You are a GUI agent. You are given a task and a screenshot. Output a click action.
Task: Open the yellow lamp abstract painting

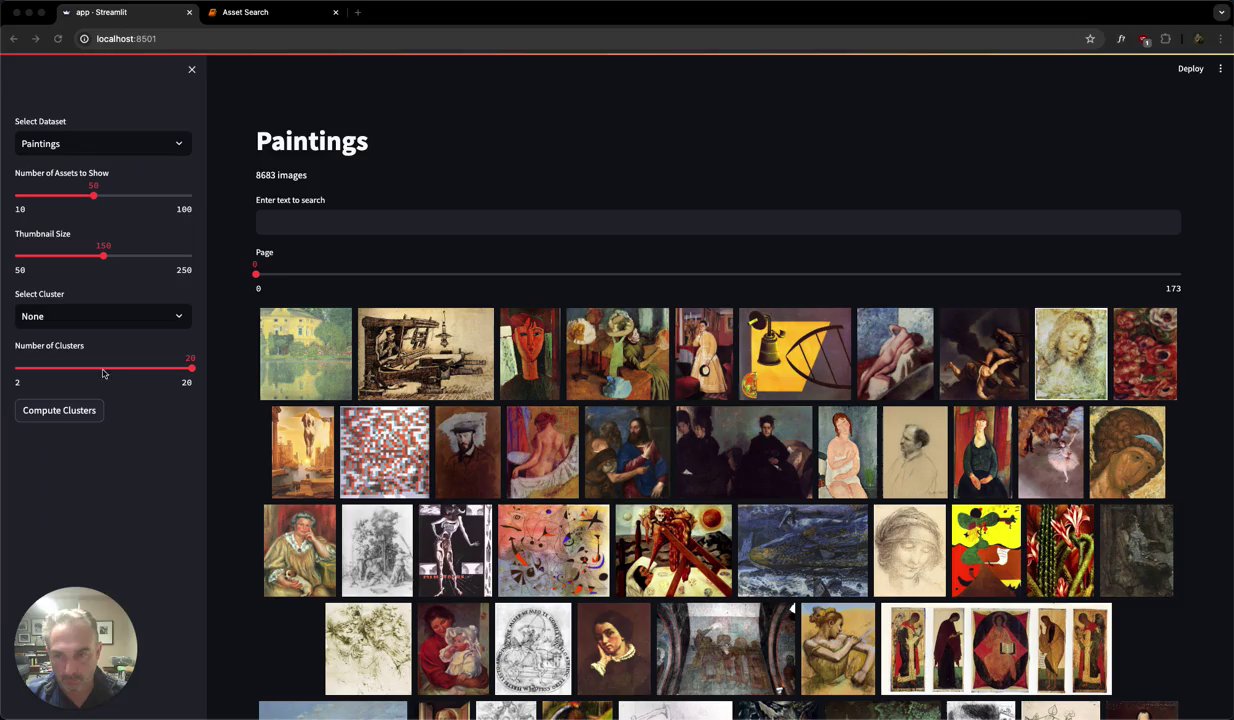click(795, 354)
